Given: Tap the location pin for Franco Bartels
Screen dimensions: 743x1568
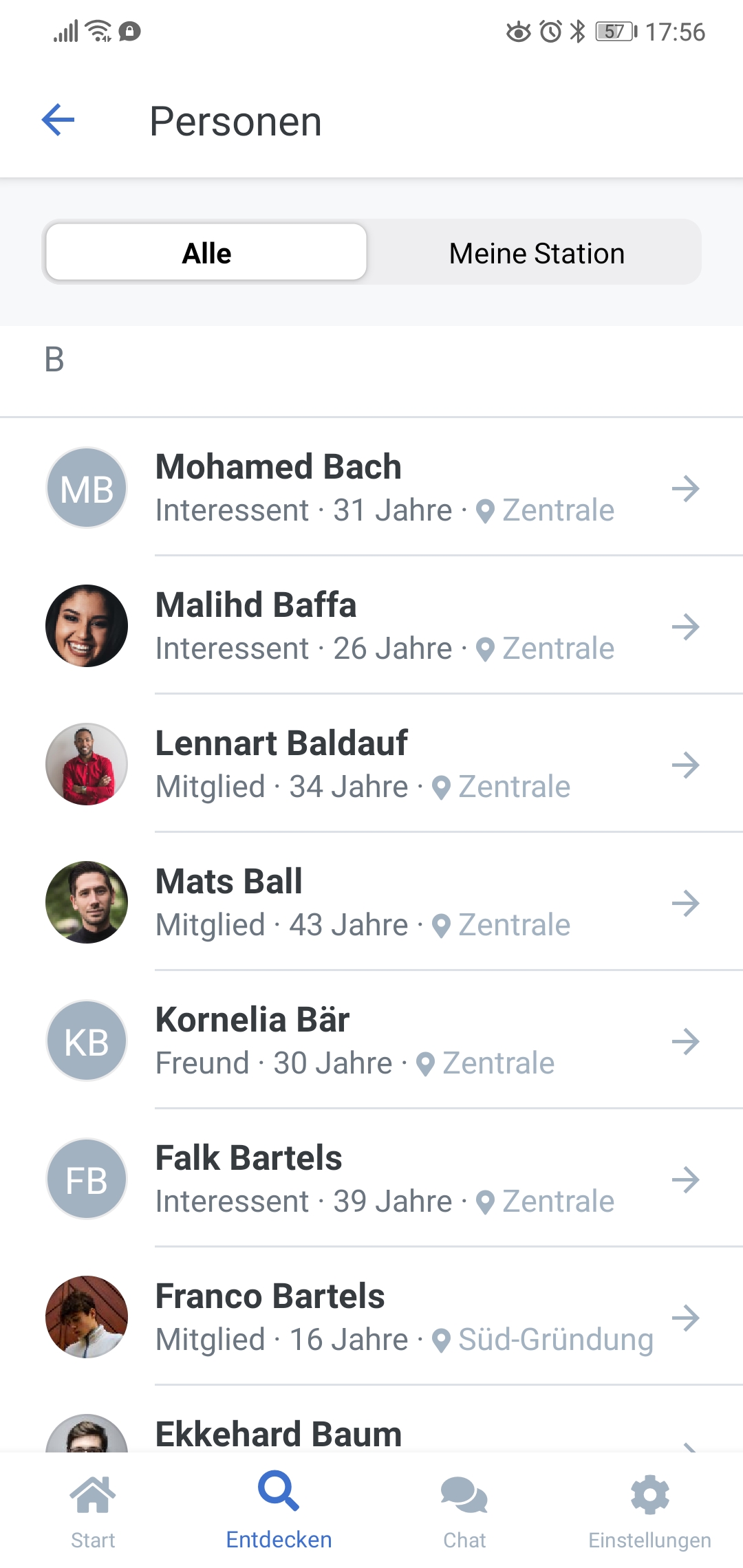Looking at the screenshot, I should pos(441,1340).
